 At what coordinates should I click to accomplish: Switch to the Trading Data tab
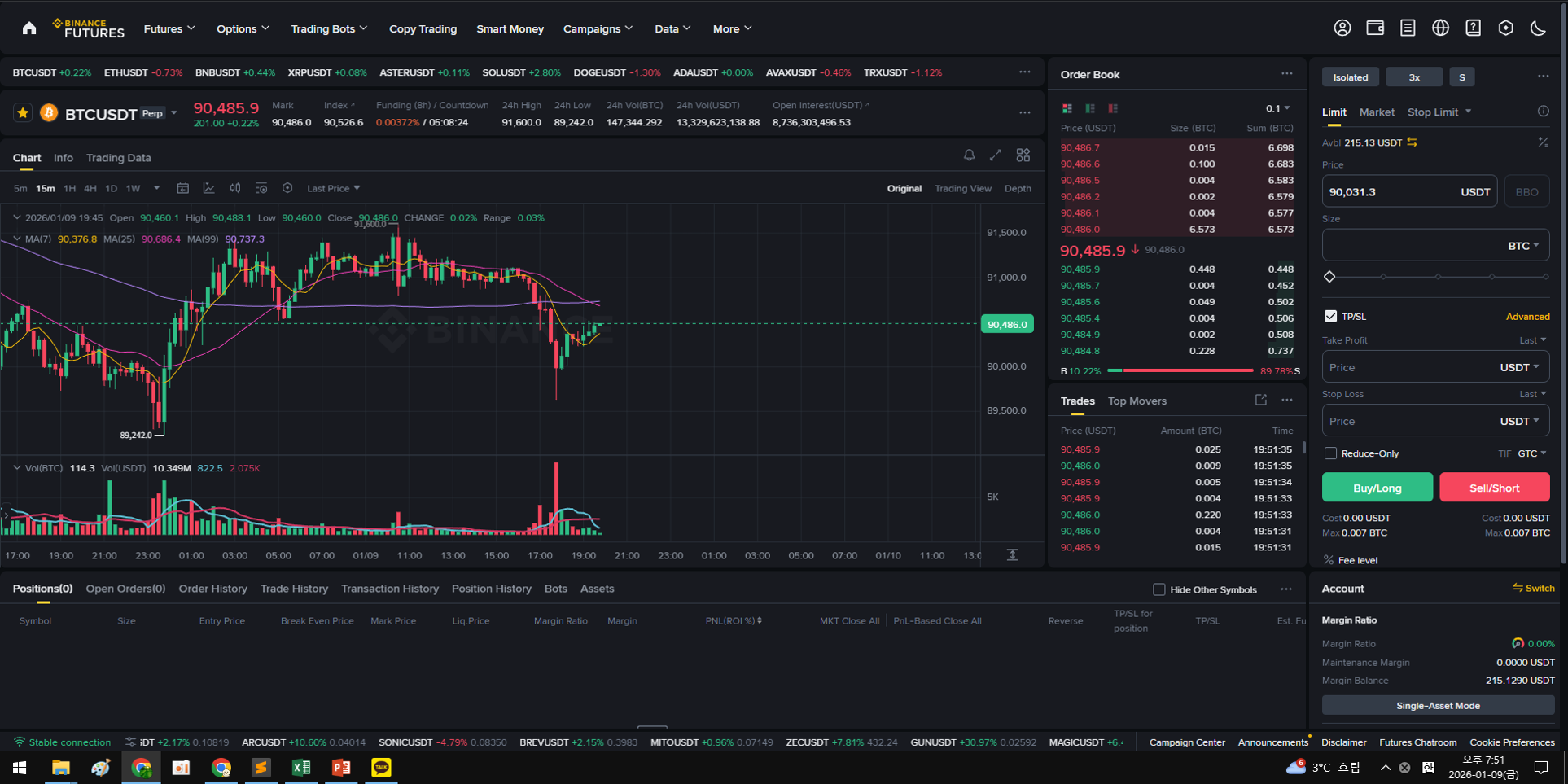tap(118, 158)
